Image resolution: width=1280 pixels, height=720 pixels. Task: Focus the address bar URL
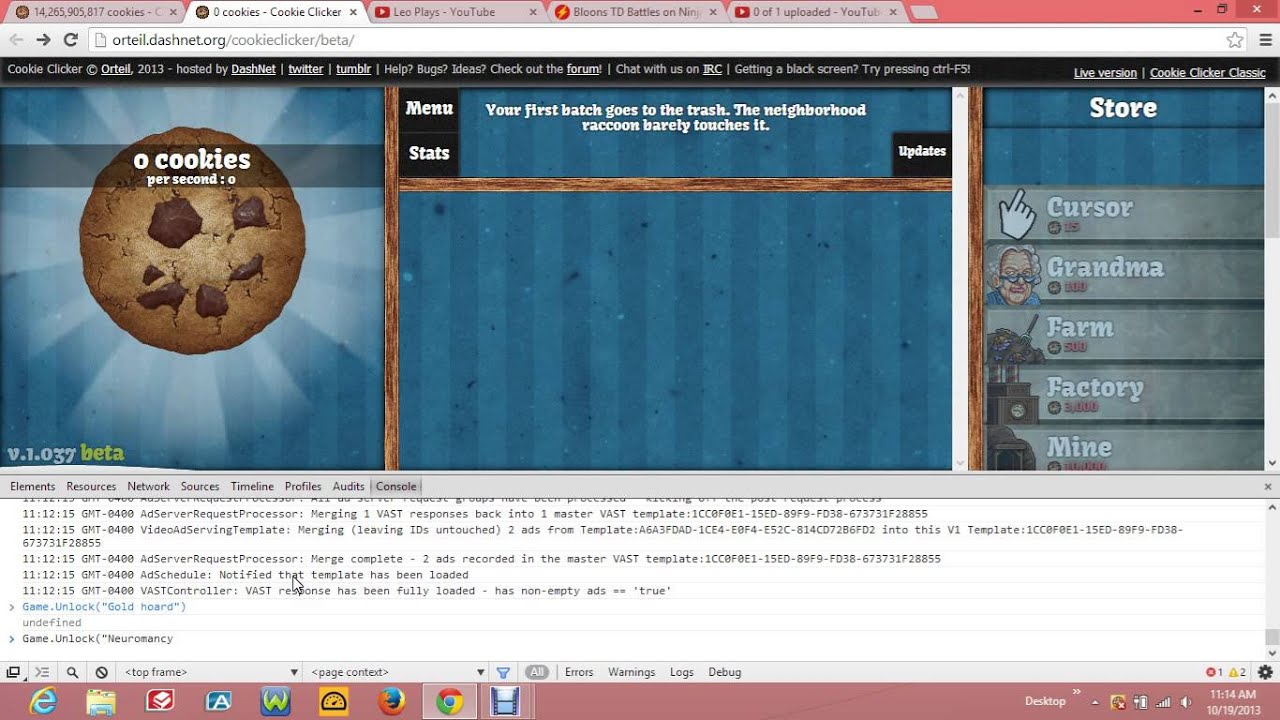(x=234, y=40)
